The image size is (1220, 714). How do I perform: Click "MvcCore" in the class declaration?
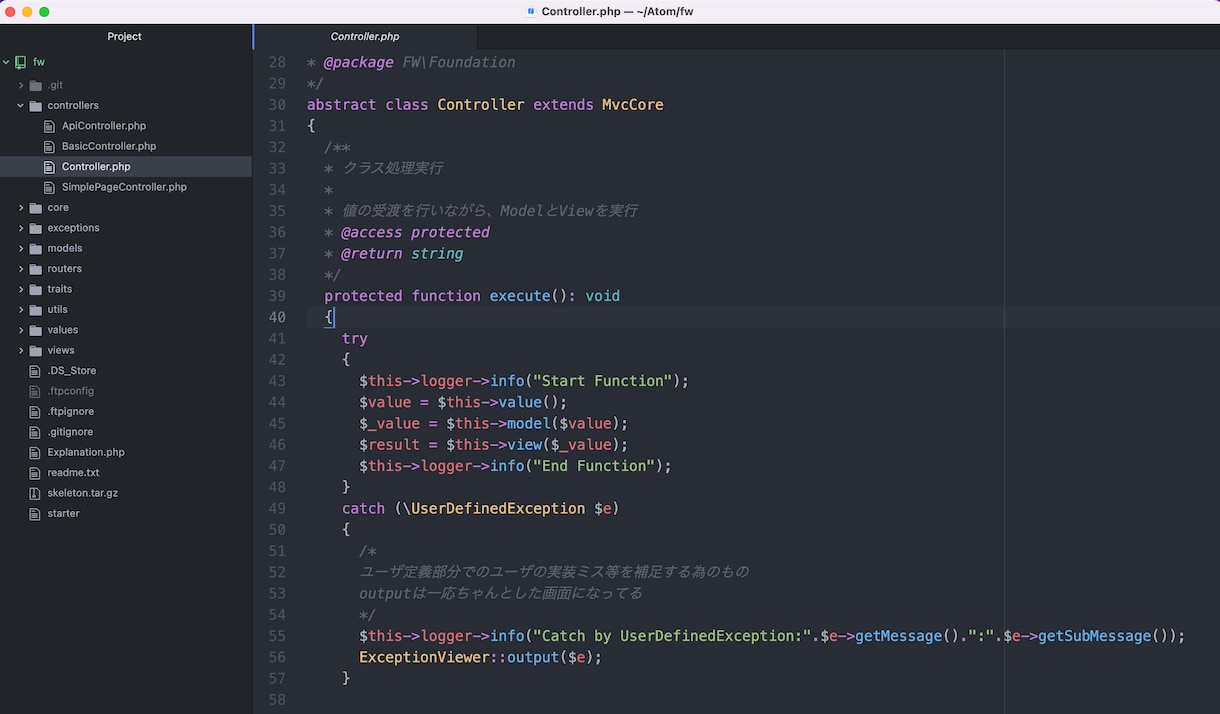pos(633,104)
